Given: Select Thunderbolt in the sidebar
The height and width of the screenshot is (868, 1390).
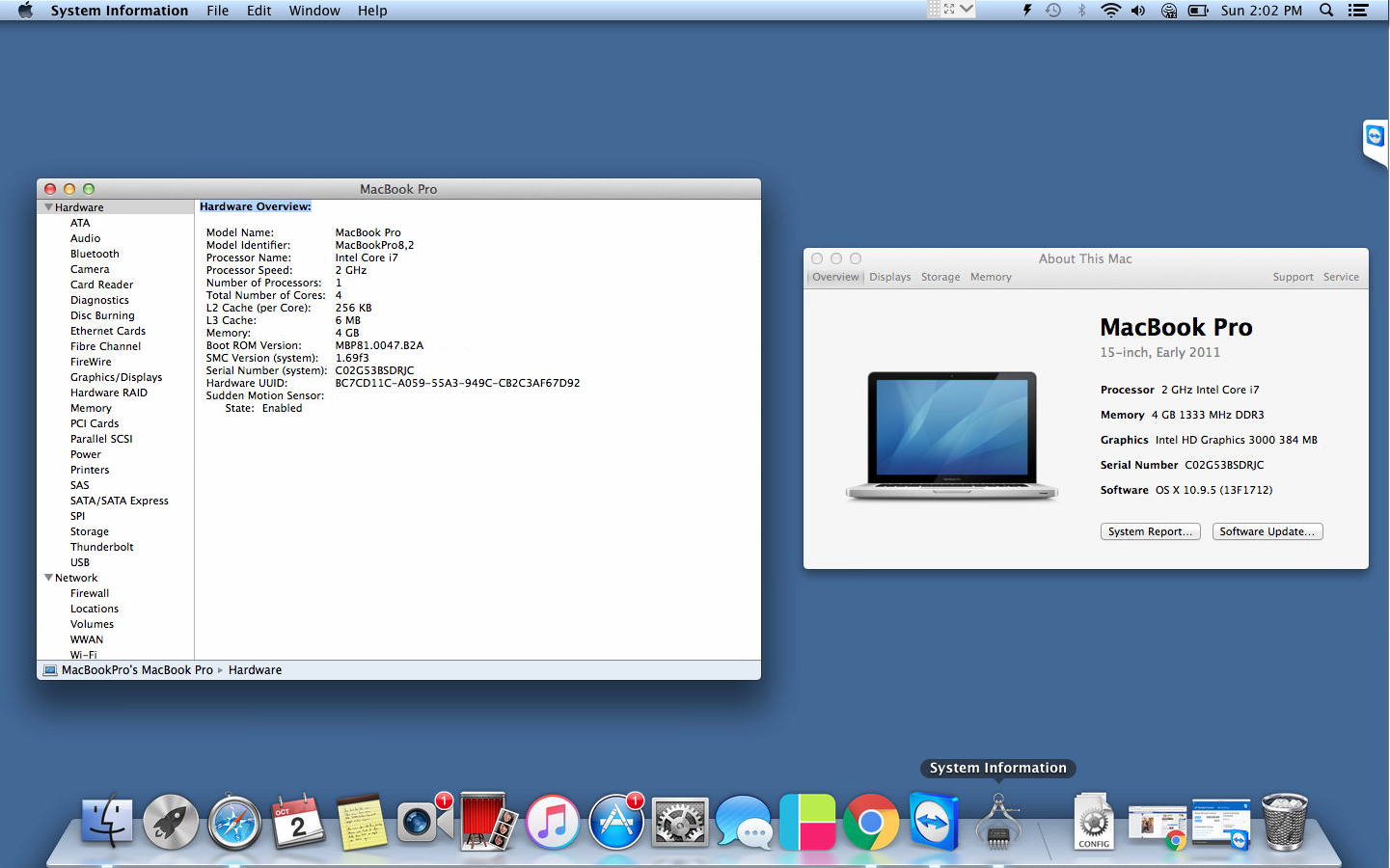Looking at the screenshot, I should point(101,547).
